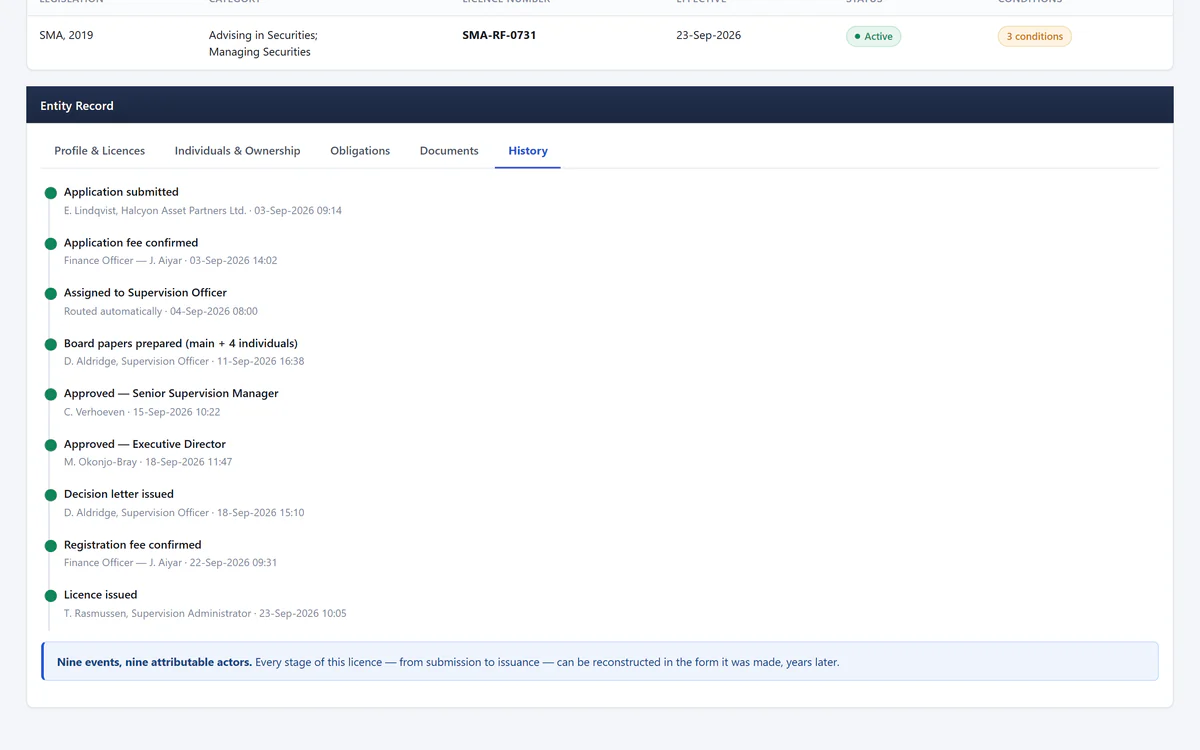Select 'Approved — Executive Director' event
The width and height of the screenshot is (1200, 750).
[145, 444]
